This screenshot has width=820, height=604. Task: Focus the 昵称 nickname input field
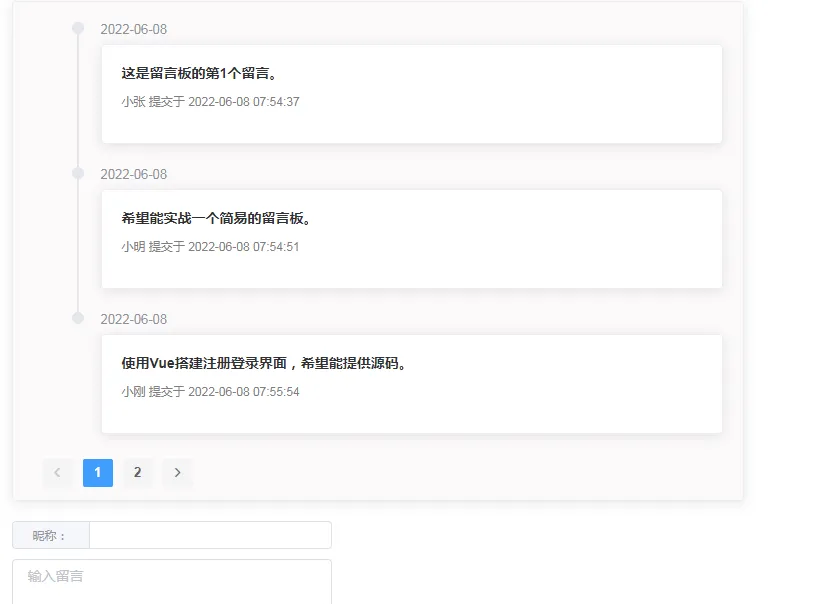coord(210,535)
